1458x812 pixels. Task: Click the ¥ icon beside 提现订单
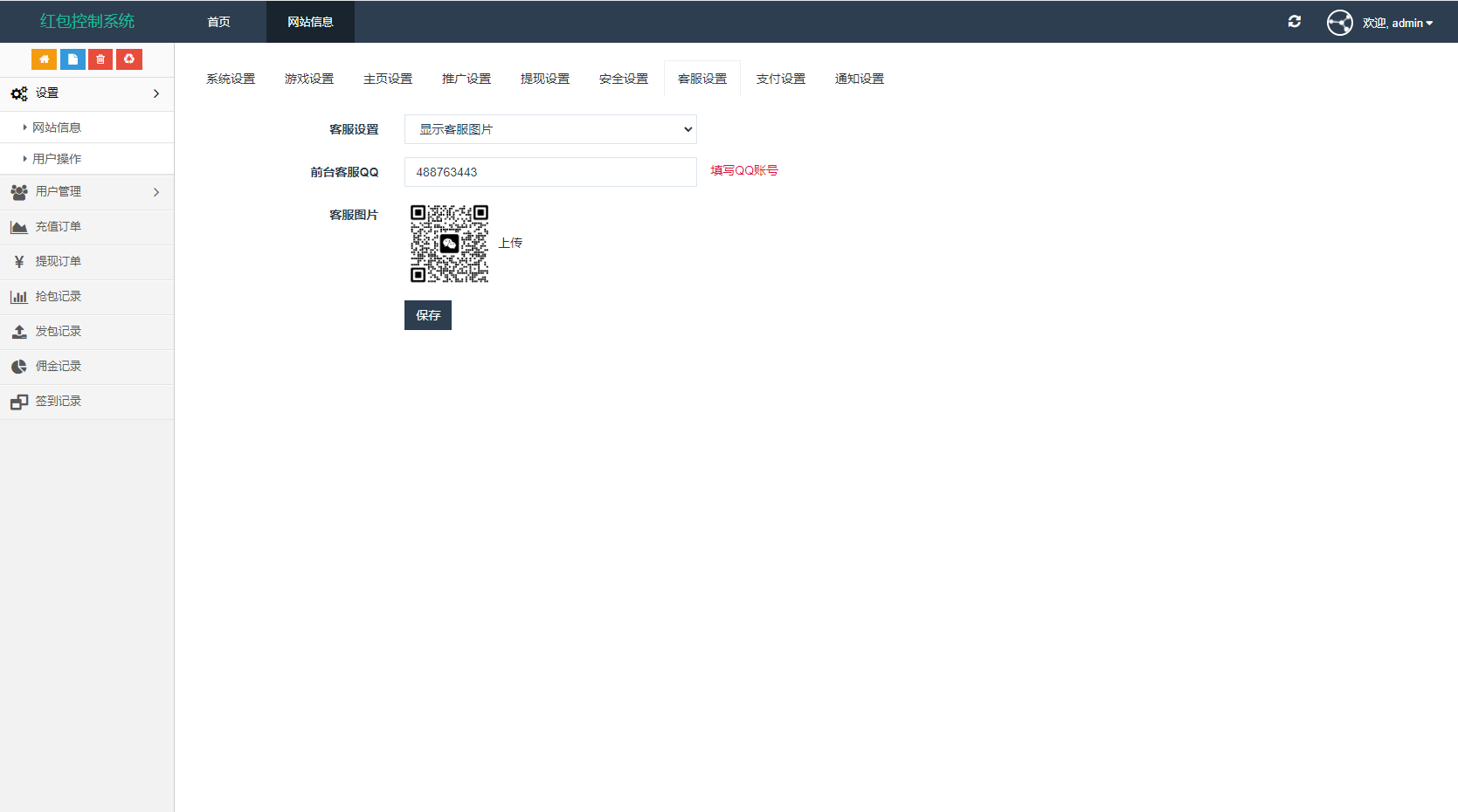coord(18,261)
